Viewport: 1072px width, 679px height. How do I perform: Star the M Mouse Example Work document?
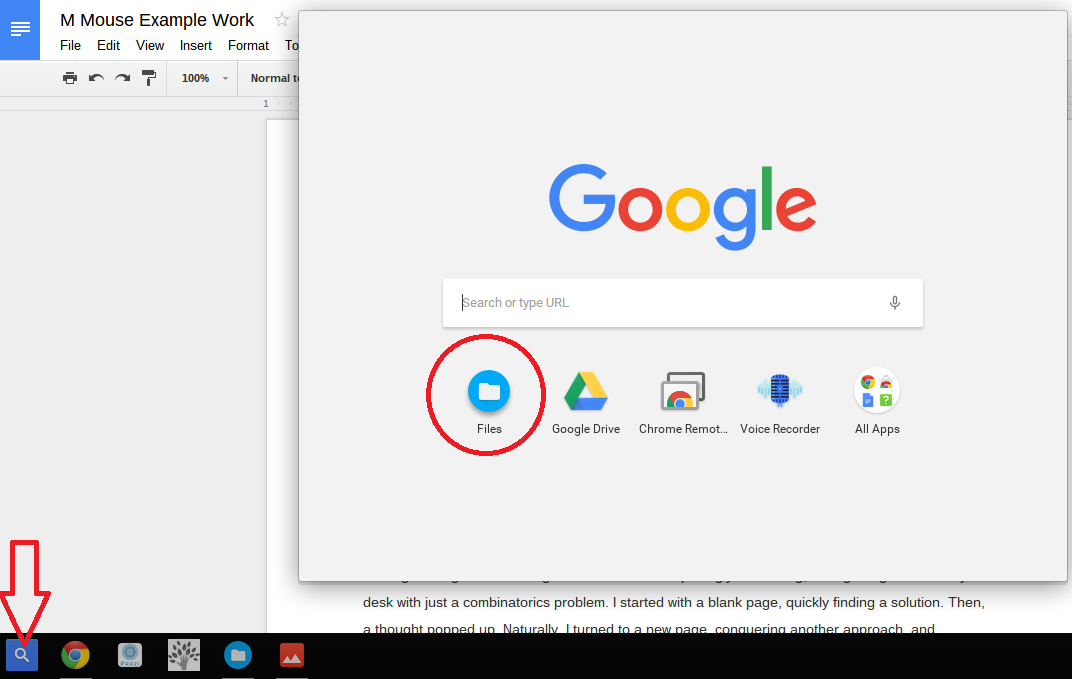pyautogui.click(x=282, y=20)
